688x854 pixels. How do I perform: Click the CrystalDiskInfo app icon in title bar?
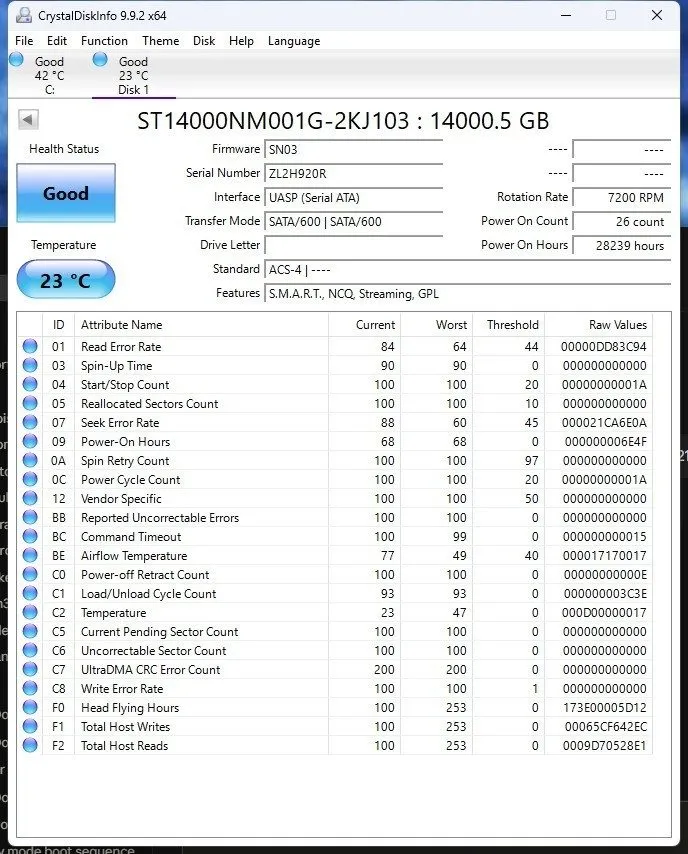23,15
